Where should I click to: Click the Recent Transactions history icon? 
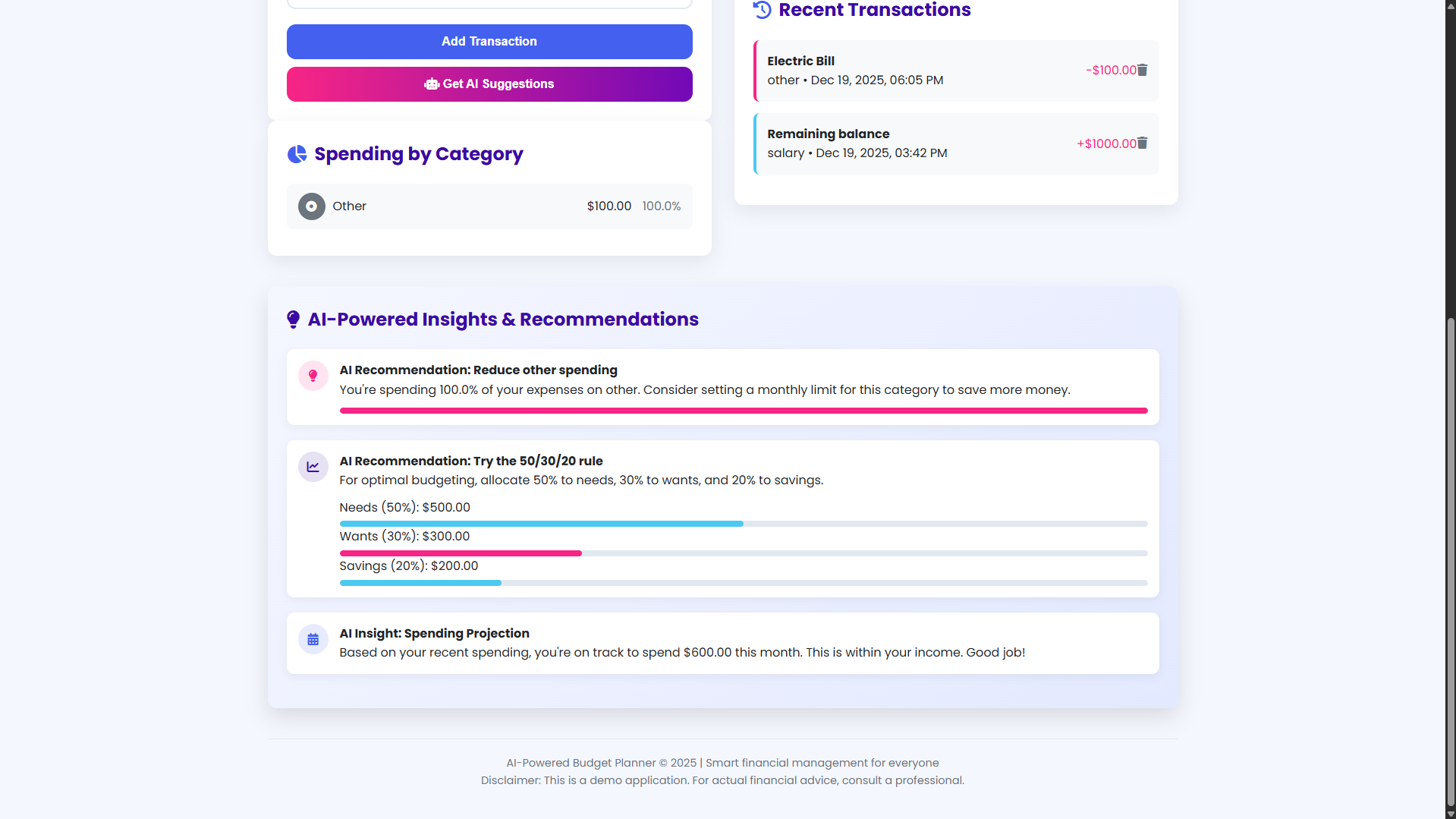pos(762,10)
